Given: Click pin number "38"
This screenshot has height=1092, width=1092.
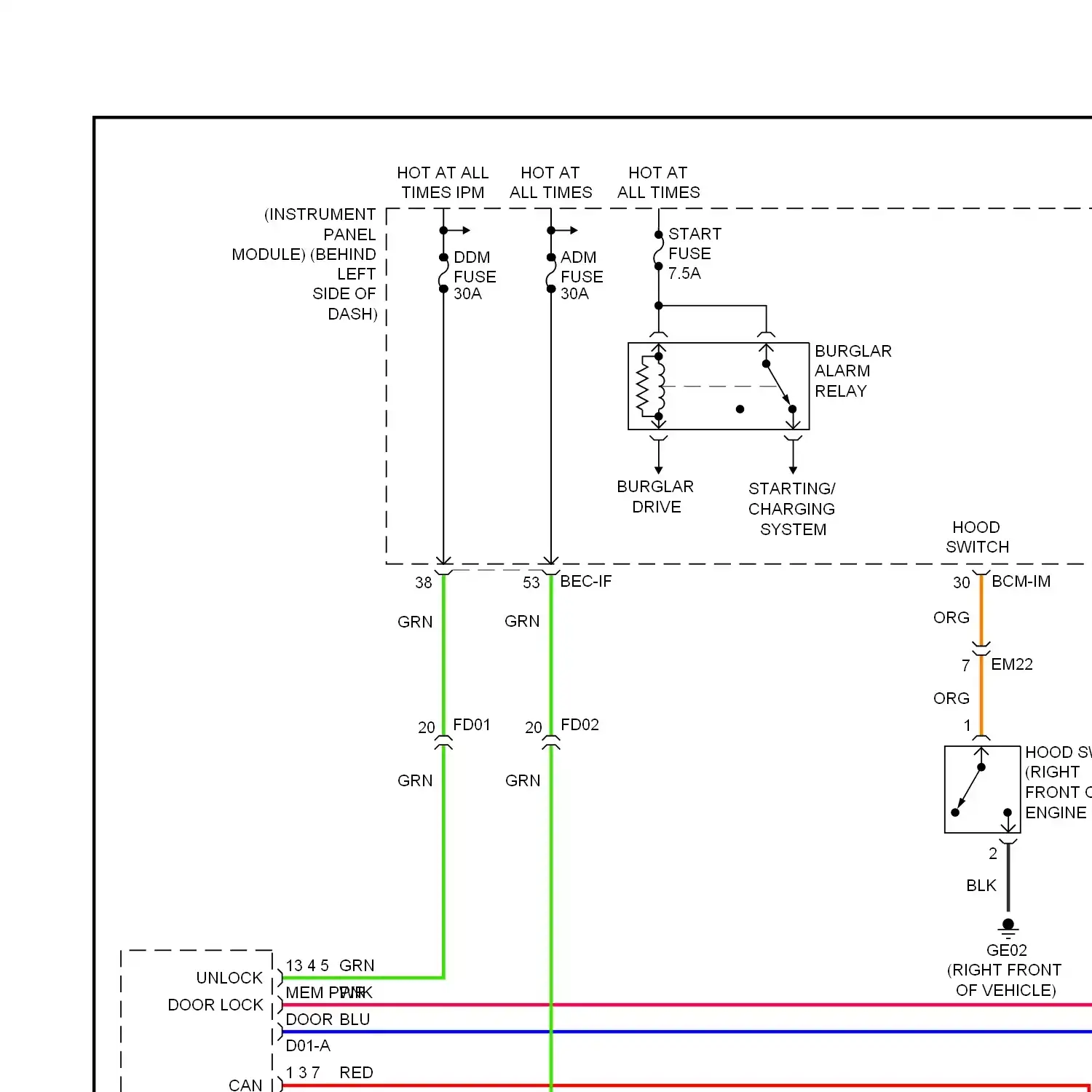Looking at the screenshot, I should 424,582.
